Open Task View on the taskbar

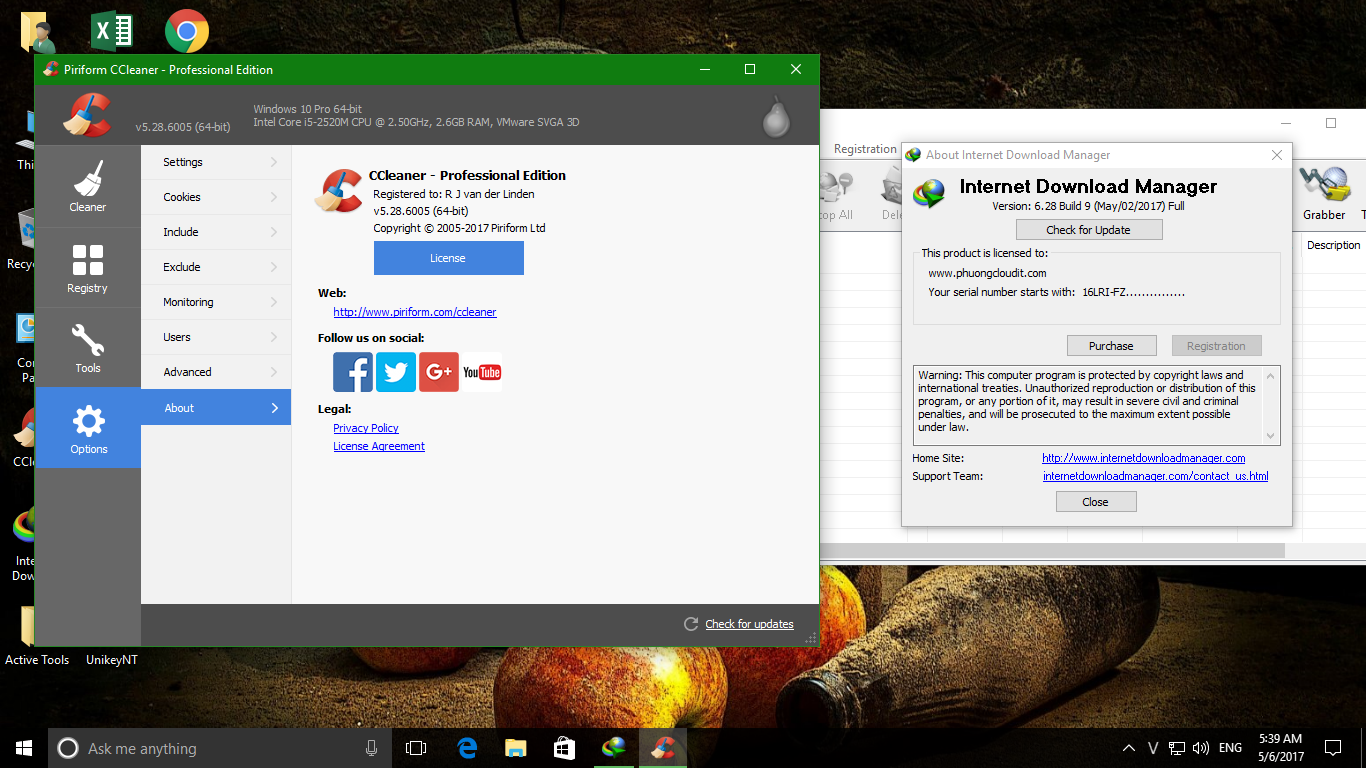(416, 748)
